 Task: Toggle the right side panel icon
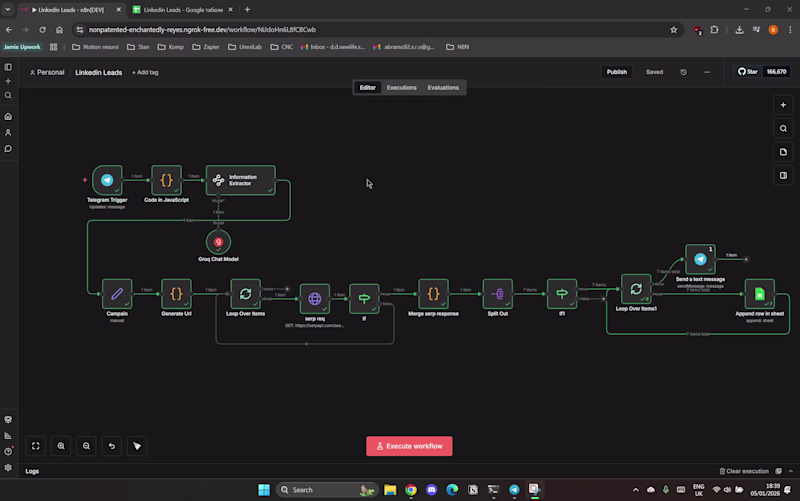pyautogui.click(x=783, y=176)
